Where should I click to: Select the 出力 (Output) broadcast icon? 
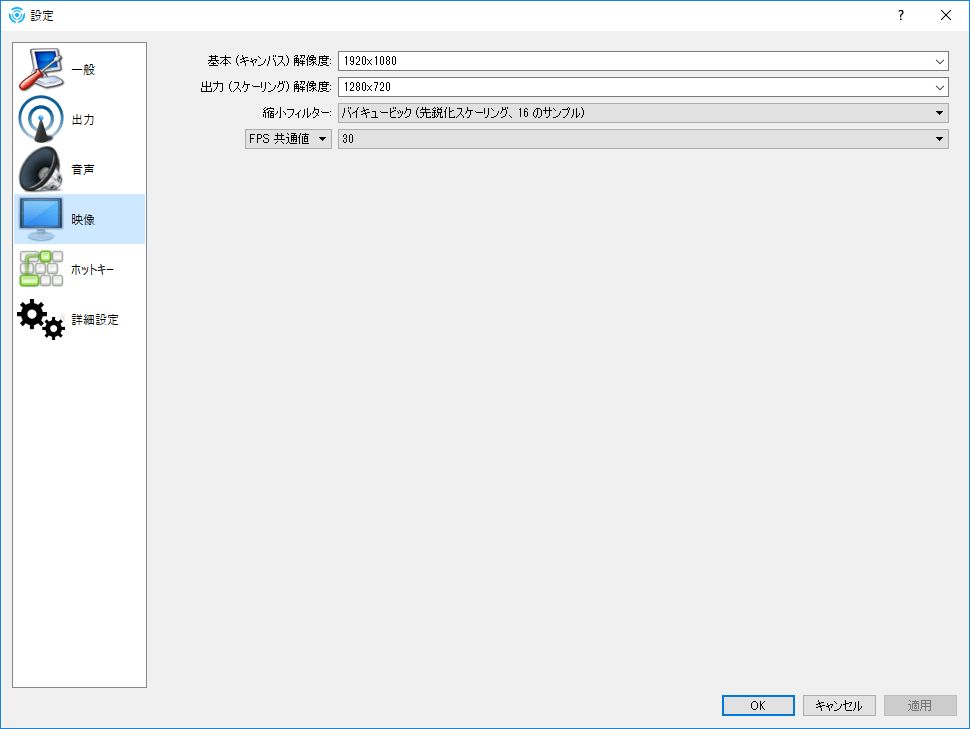[41, 119]
